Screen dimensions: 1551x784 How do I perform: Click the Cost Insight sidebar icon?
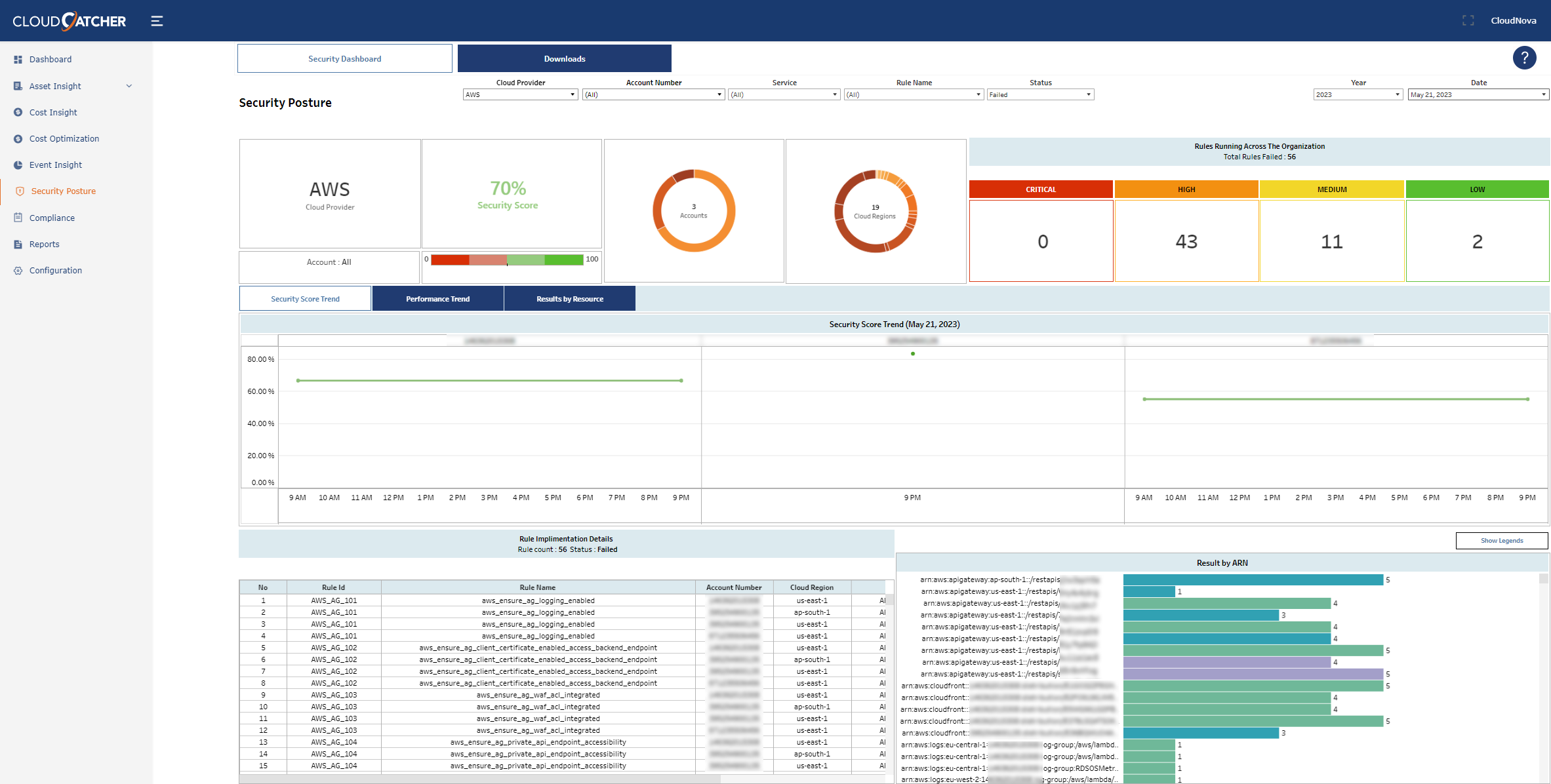tap(18, 112)
